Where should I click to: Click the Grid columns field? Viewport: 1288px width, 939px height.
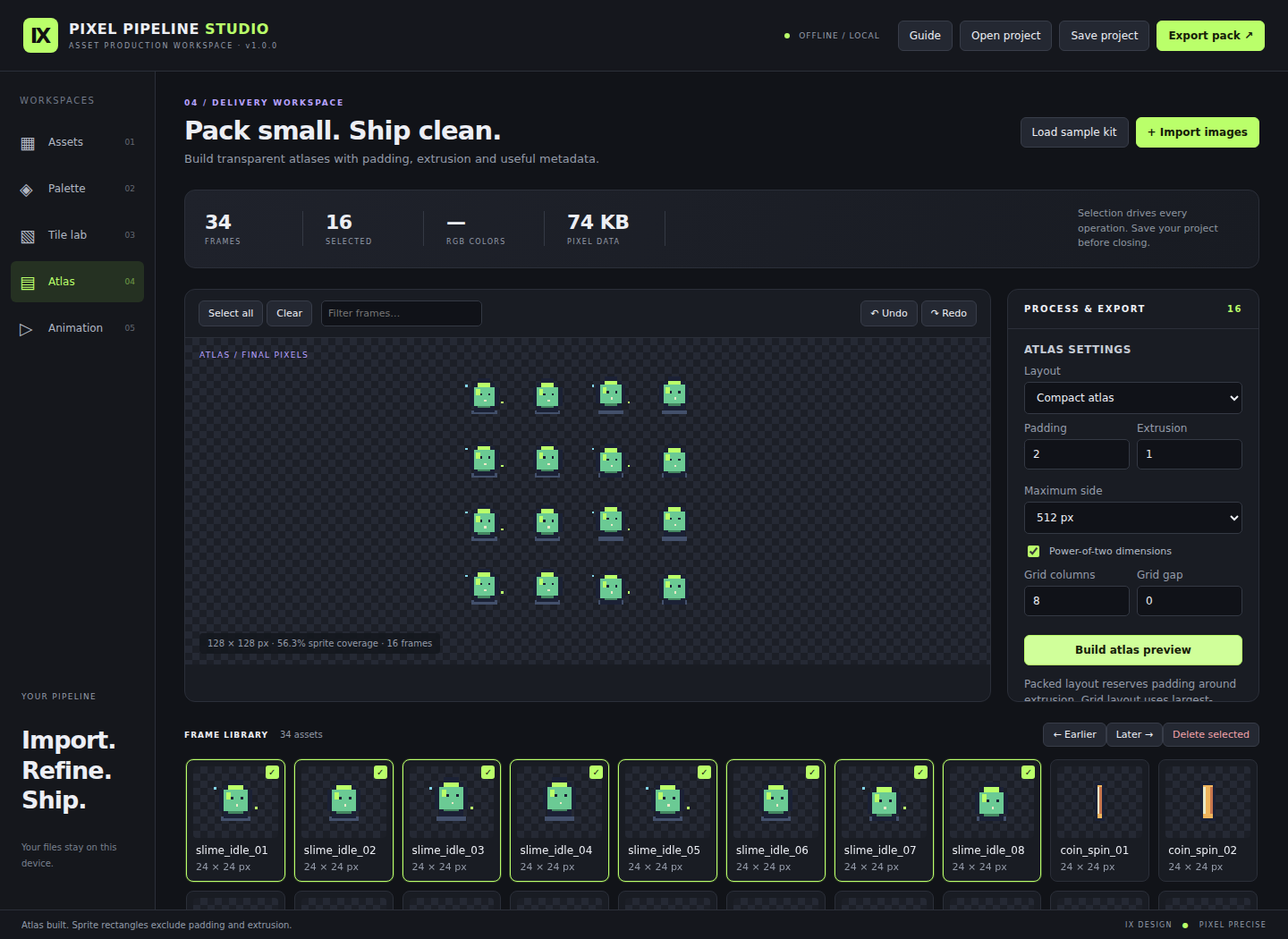tap(1076, 601)
